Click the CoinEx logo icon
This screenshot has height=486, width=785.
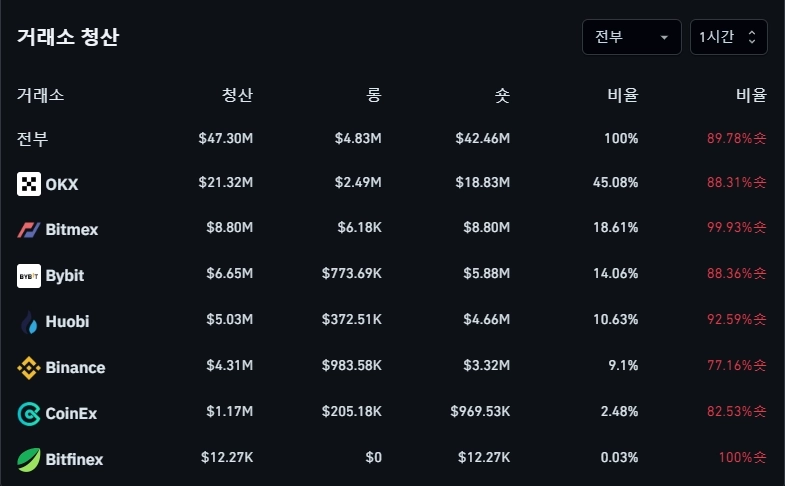(x=29, y=413)
